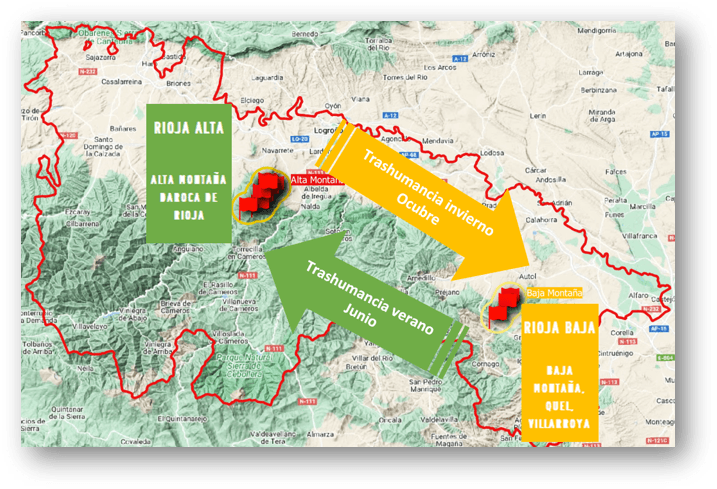Image resolution: width=717 pixels, height=489 pixels.
Task: Click the Lodosa town label
Action: [492, 153]
